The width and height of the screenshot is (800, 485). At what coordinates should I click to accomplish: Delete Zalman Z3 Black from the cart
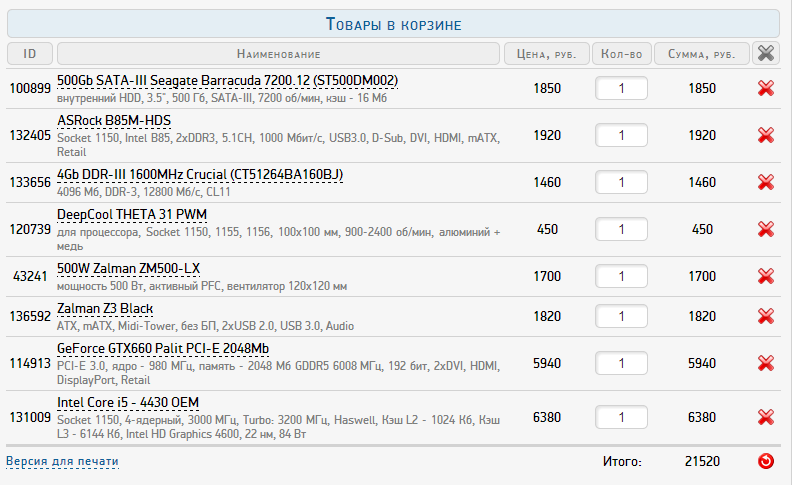(x=766, y=316)
